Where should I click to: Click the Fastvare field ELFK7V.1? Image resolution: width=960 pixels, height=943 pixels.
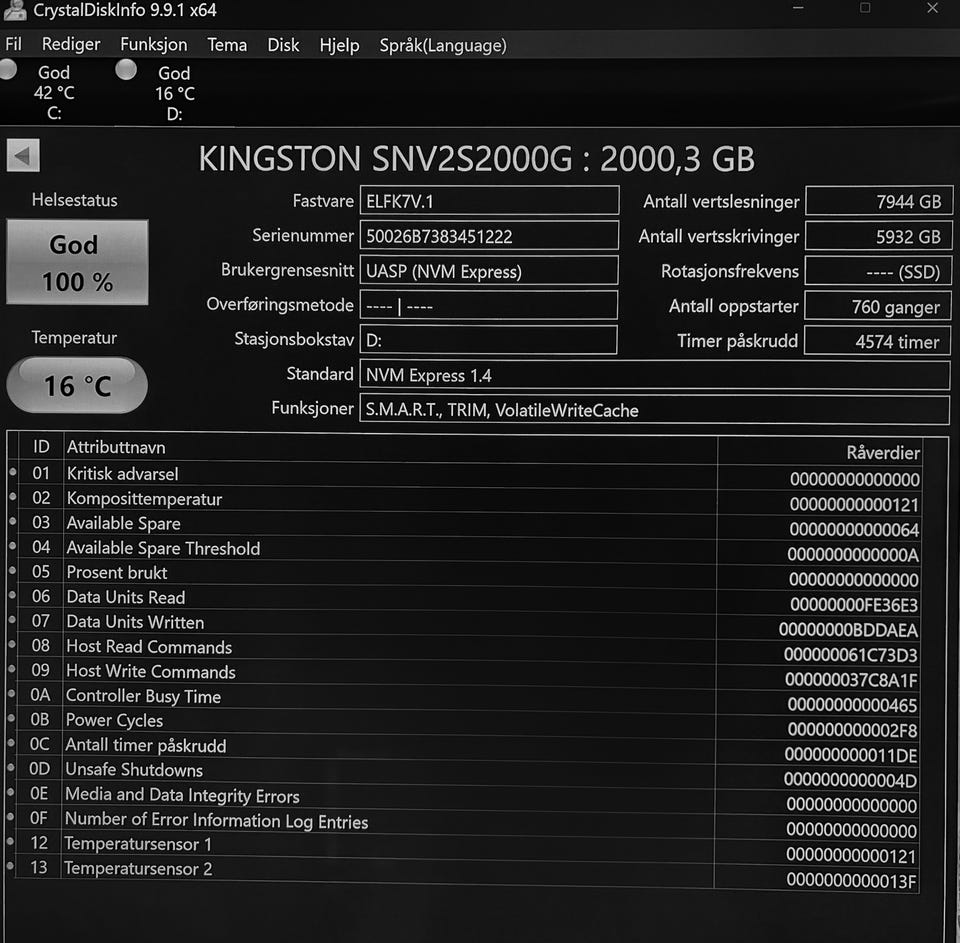[x=489, y=201]
